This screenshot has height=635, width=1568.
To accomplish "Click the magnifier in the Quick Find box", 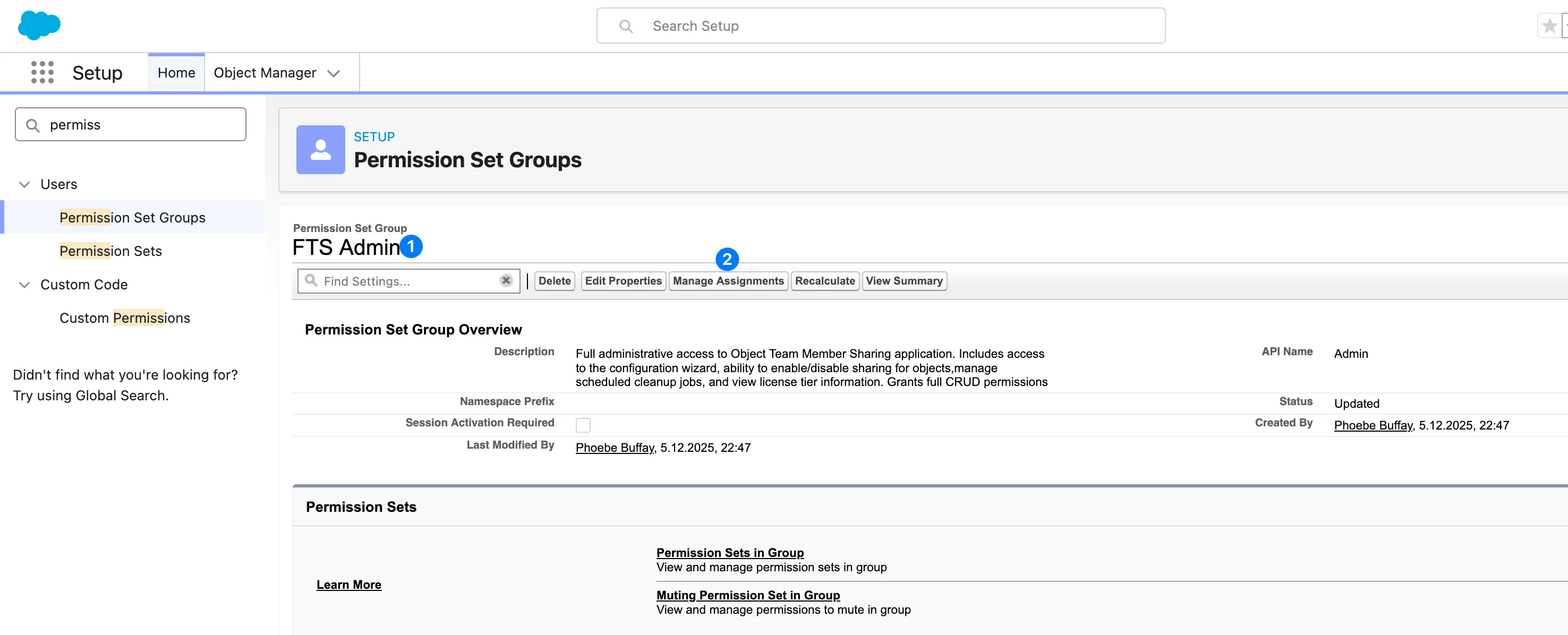I will 32,124.
